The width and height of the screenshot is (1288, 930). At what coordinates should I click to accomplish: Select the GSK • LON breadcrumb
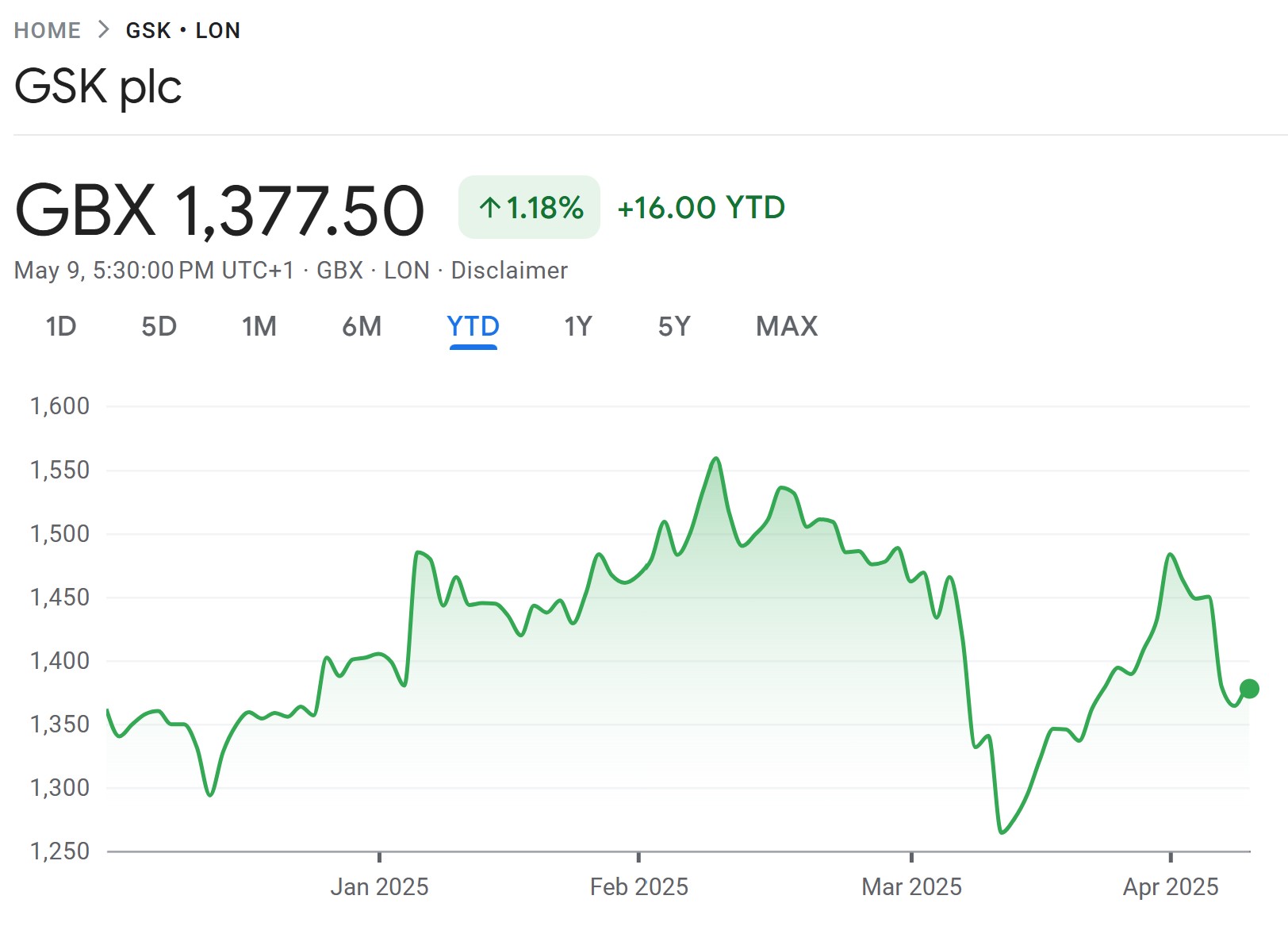pyautogui.click(x=182, y=30)
